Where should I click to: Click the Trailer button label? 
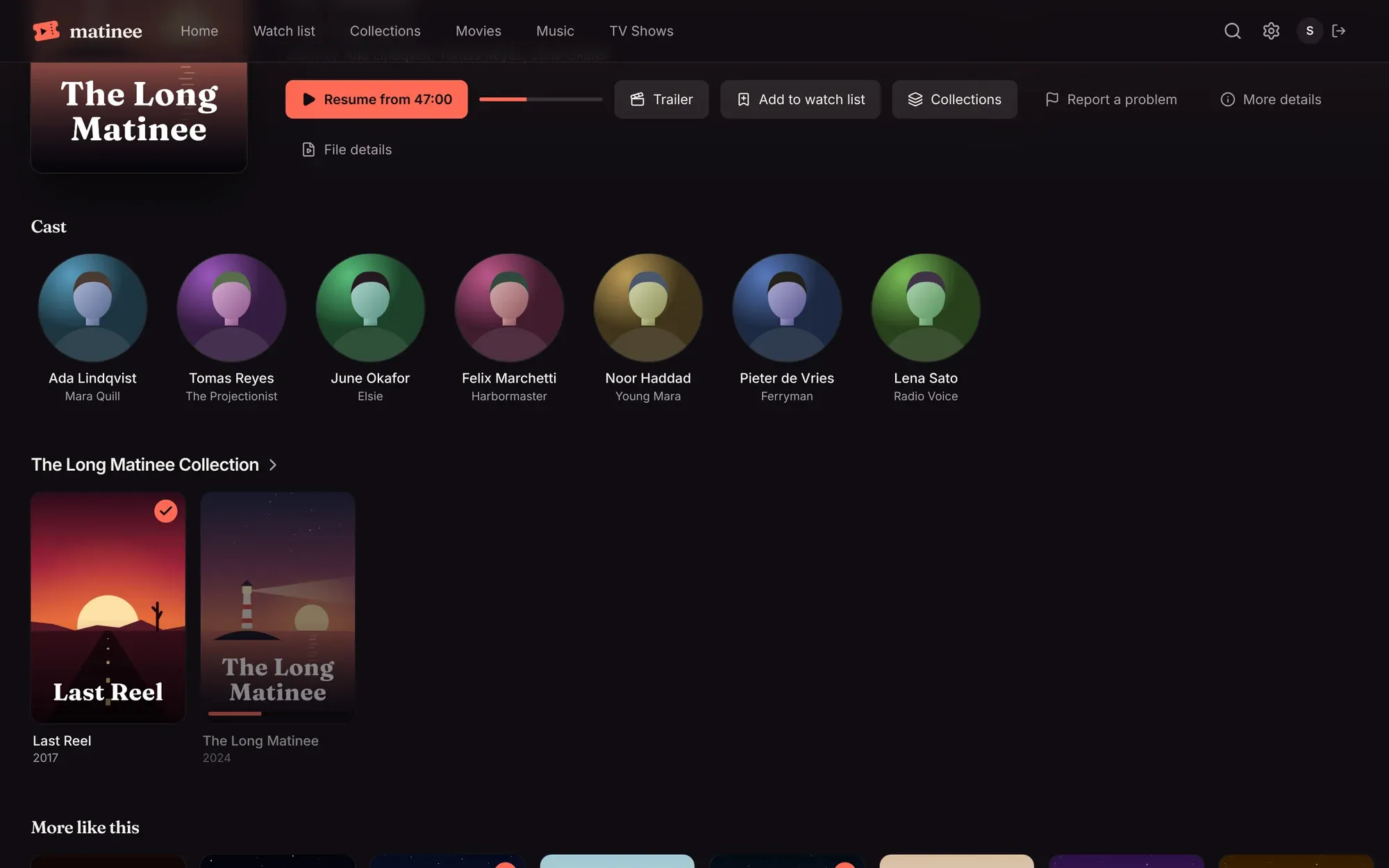pyautogui.click(x=673, y=99)
